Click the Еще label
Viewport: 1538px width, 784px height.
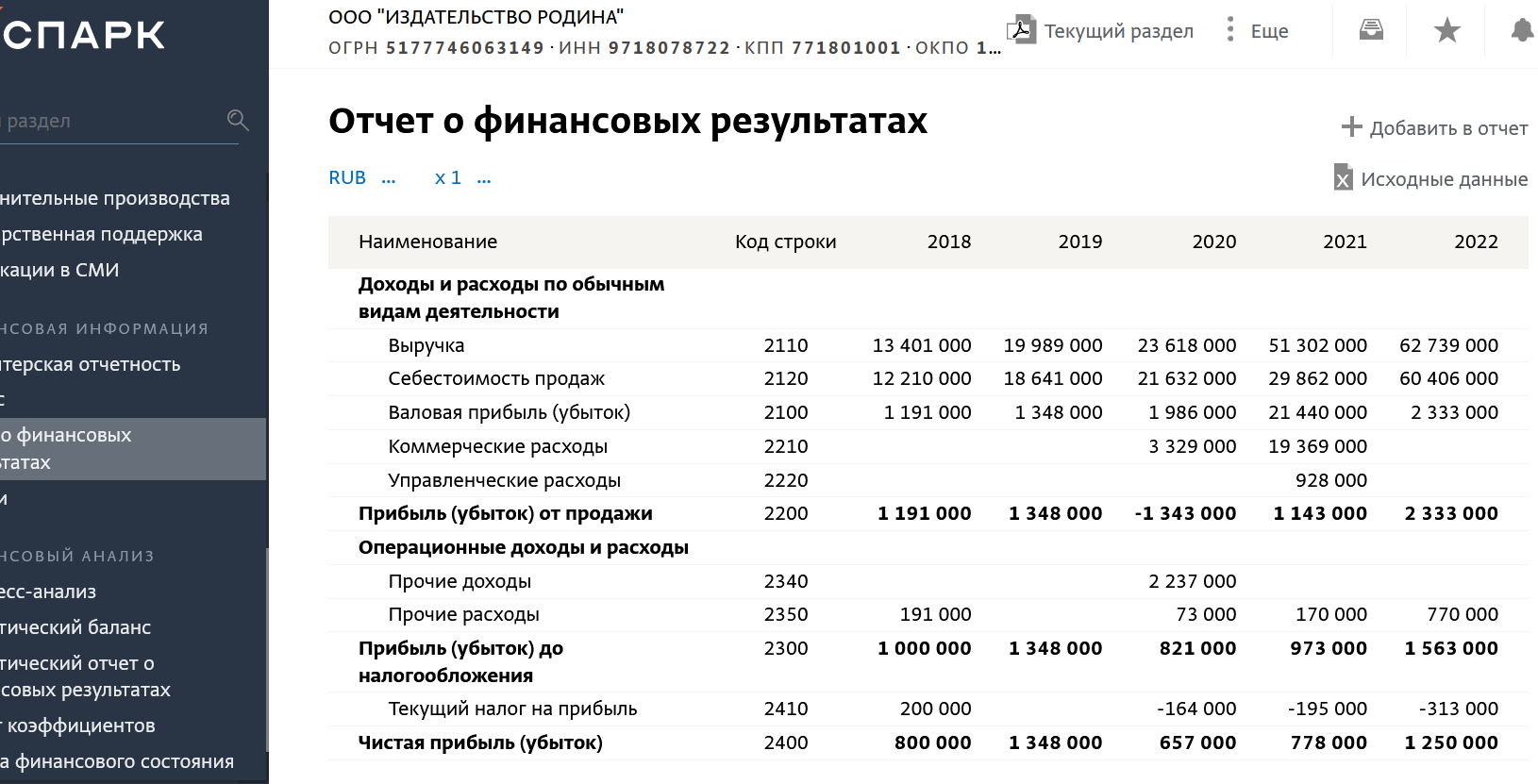pyautogui.click(x=1269, y=31)
